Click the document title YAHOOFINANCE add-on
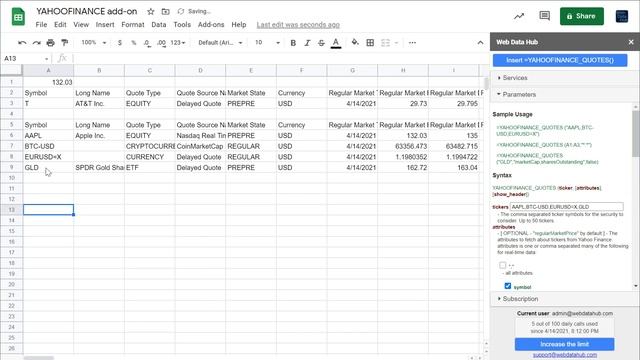The width and height of the screenshot is (640, 360). (87, 11)
